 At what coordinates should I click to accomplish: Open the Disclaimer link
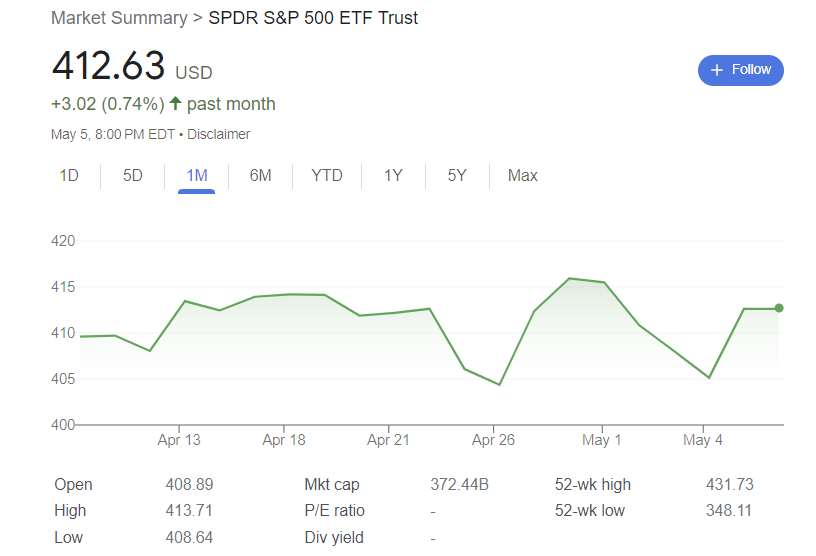click(219, 134)
